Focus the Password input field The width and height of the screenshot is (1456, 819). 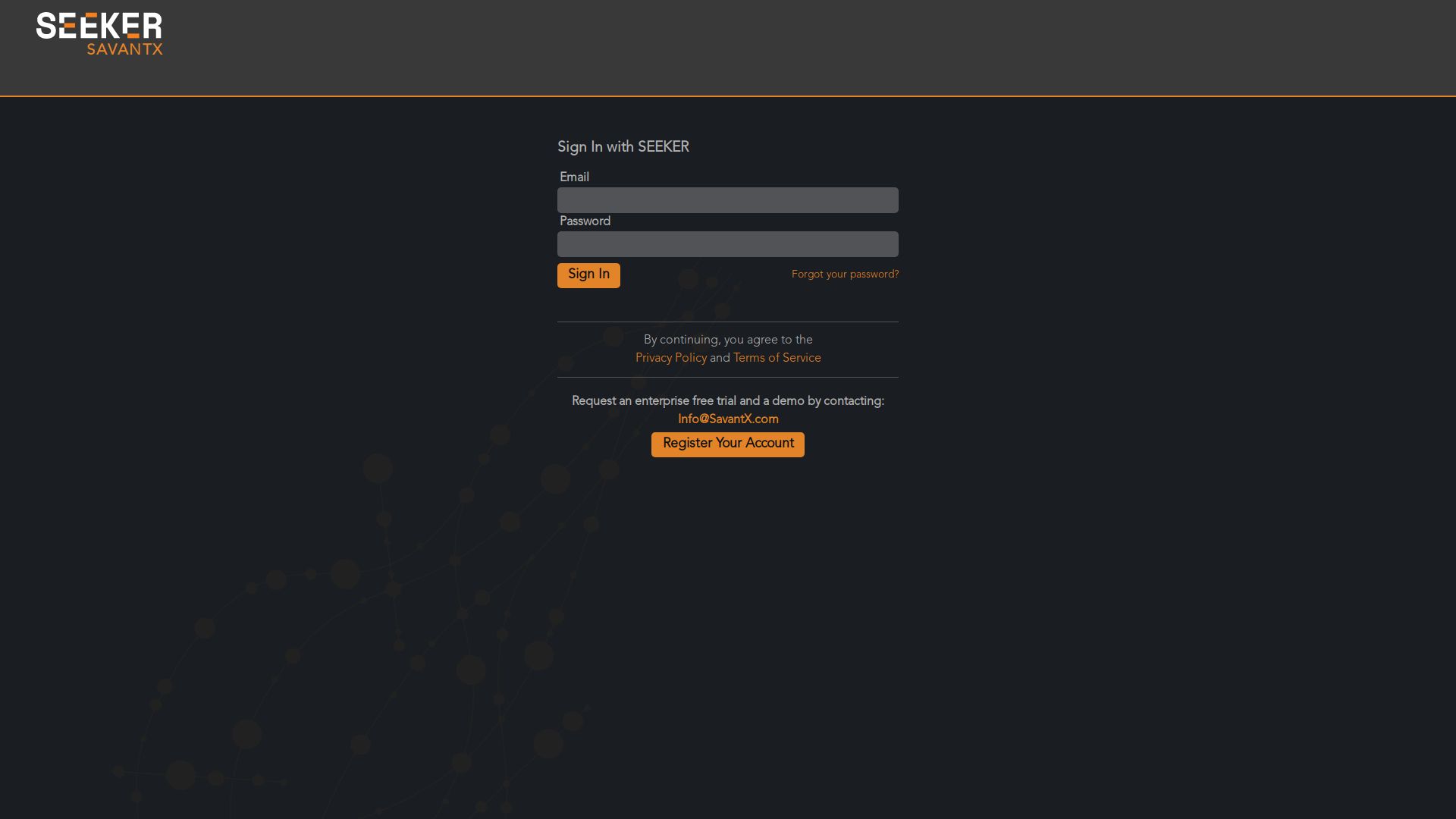[727, 244]
